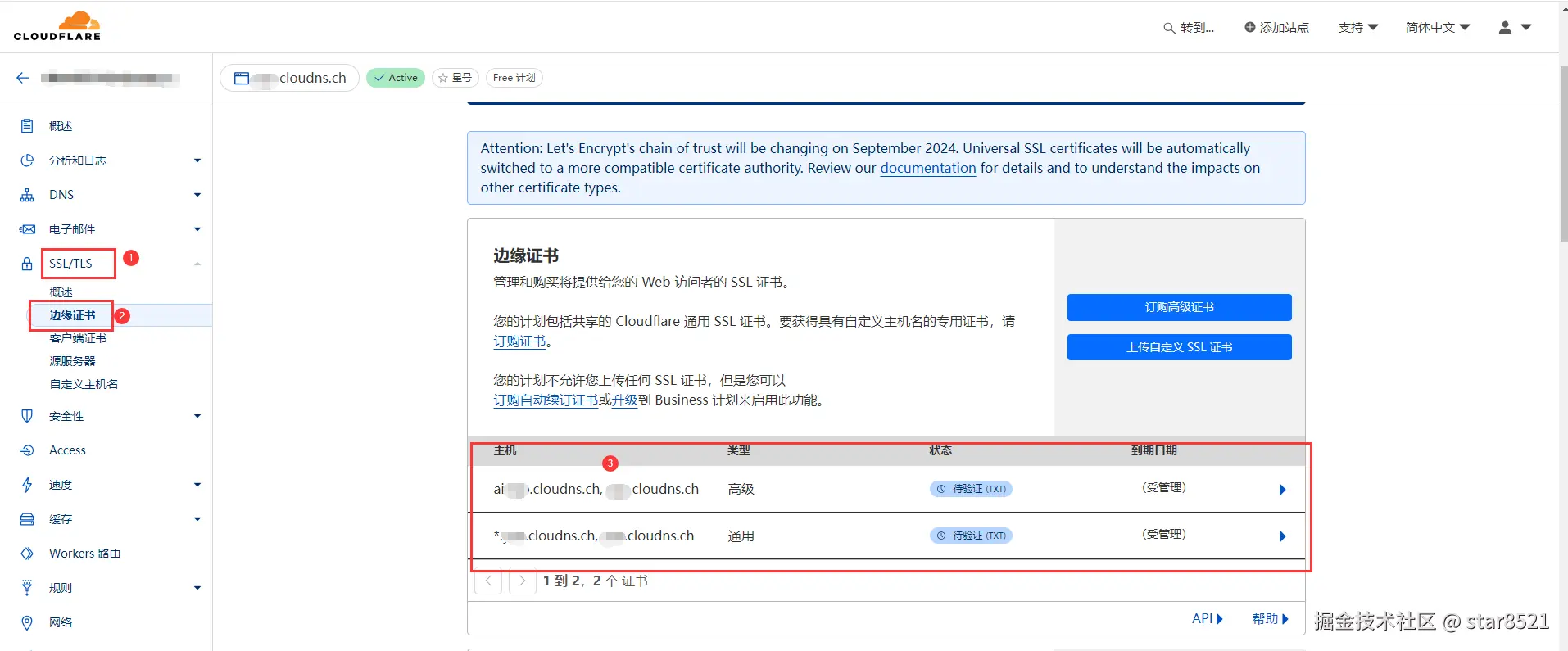Screen dimensions: 1568x651
Task: Click the 升级 link
Action: pos(624,400)
